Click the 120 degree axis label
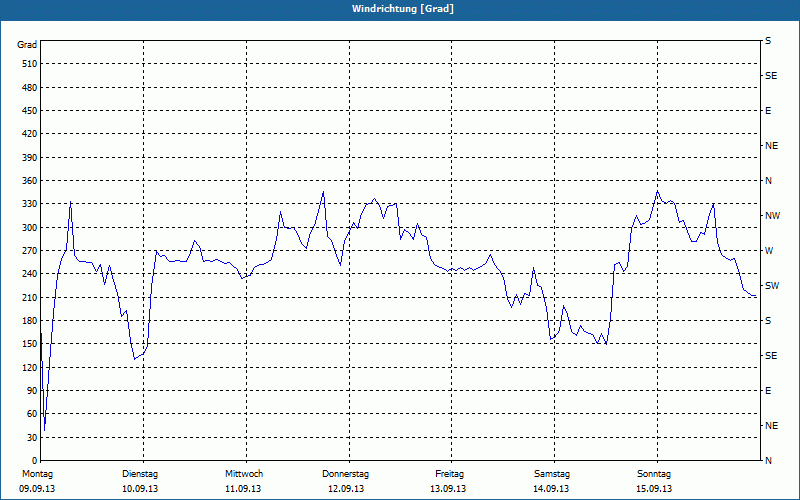This screenshot has height=500, width=800. coord(30,367)
